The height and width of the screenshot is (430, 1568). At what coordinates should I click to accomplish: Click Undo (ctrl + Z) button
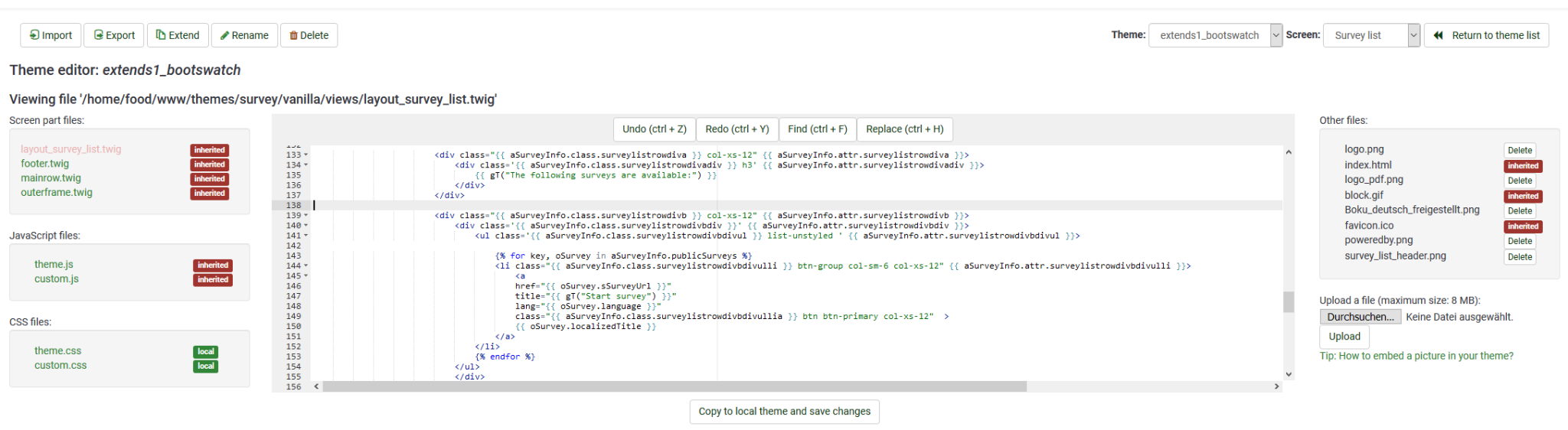coord(654,129)
